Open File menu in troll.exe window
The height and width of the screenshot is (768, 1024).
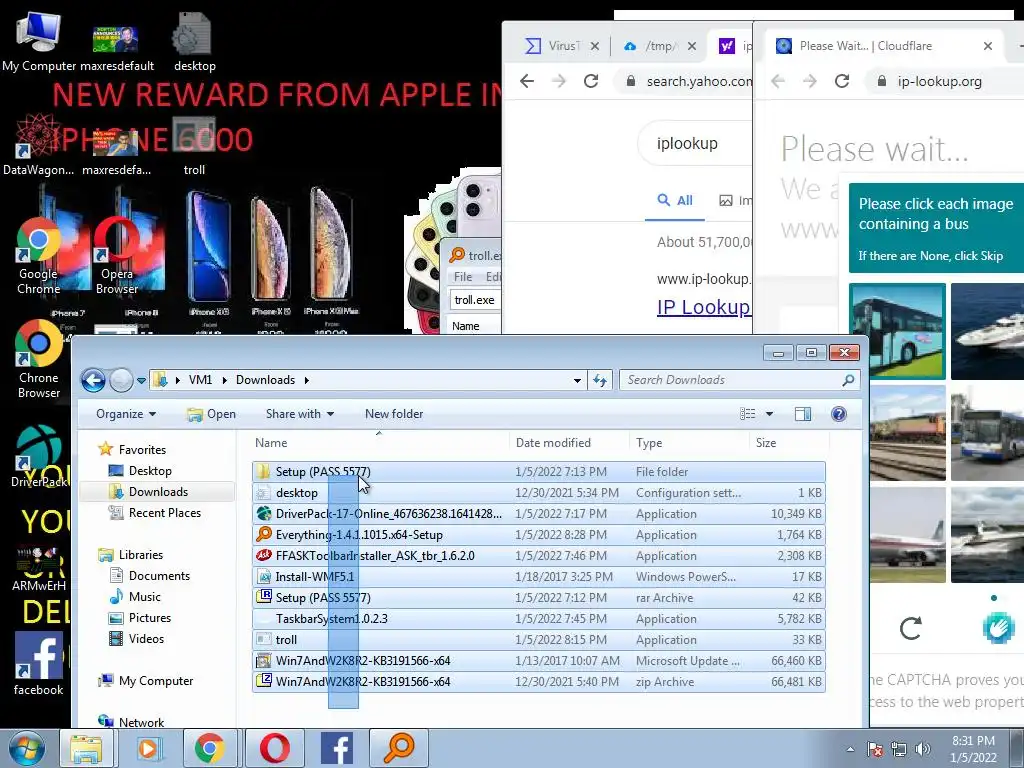point(462,277)
